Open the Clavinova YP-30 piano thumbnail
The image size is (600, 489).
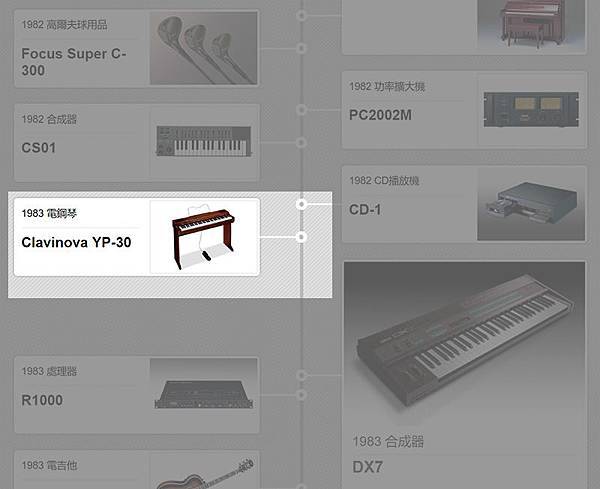pos(204,237)
